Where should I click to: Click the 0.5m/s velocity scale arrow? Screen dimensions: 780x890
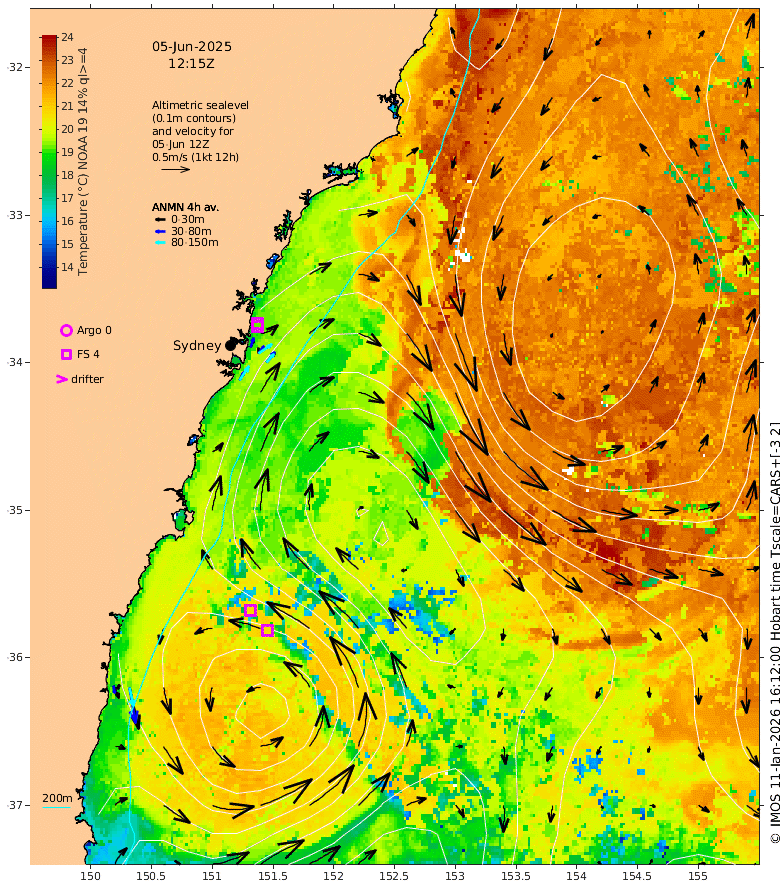point(175,169)
